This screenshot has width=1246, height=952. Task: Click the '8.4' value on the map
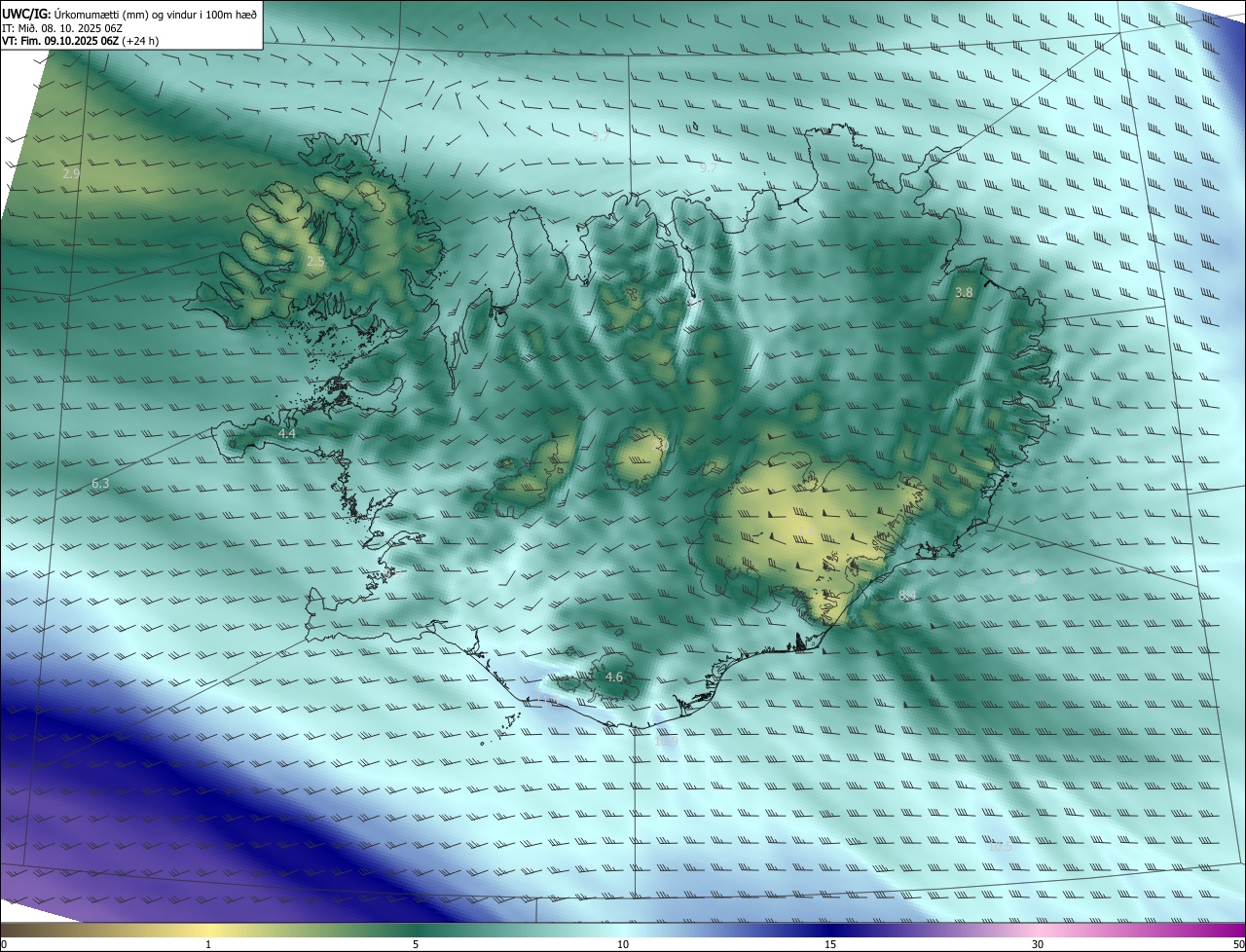[x=907, y=595]
